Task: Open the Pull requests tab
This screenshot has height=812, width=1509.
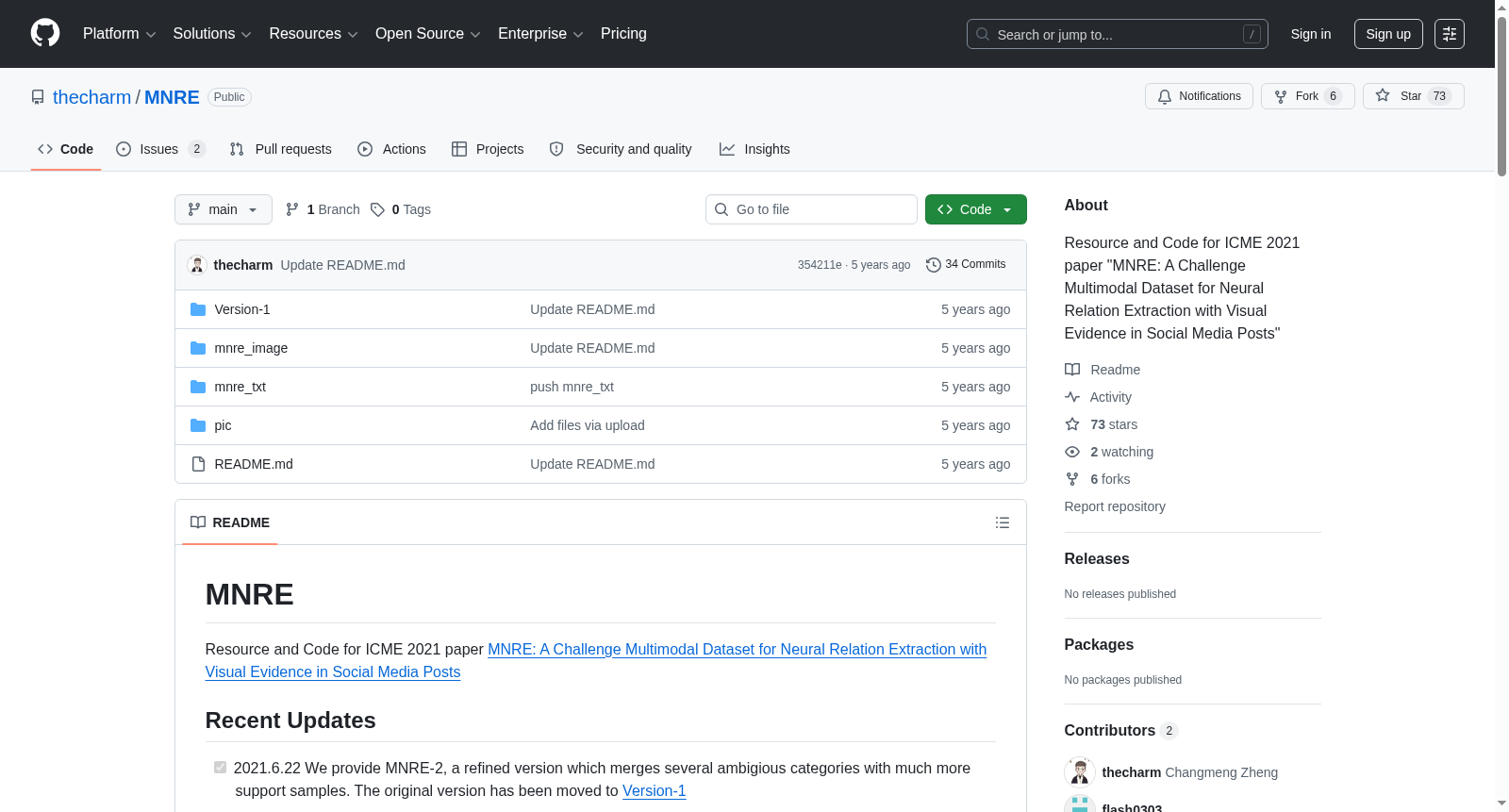Action: pos(281,149)
